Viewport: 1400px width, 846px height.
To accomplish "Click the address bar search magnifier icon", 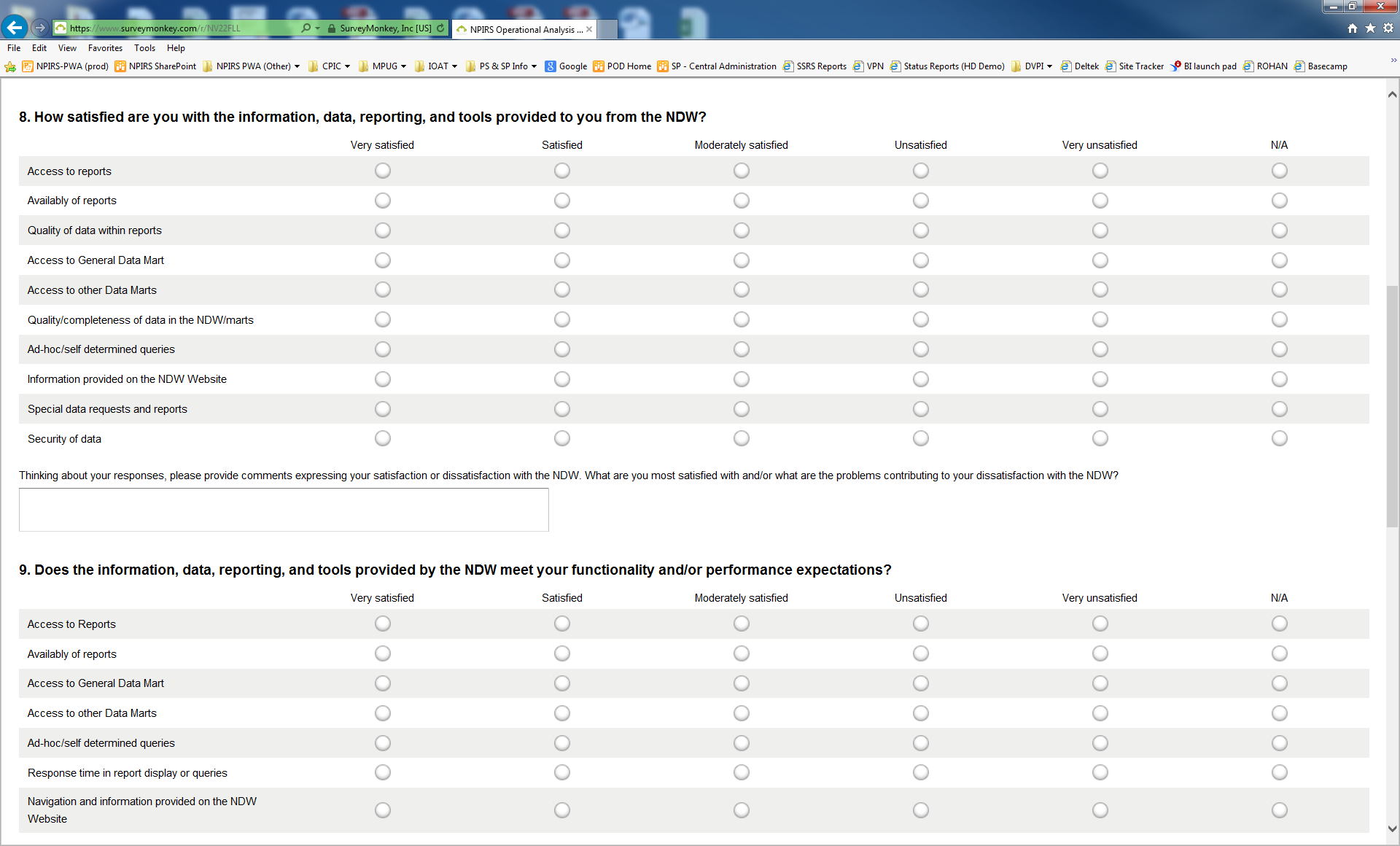I will tap(306, 28).
